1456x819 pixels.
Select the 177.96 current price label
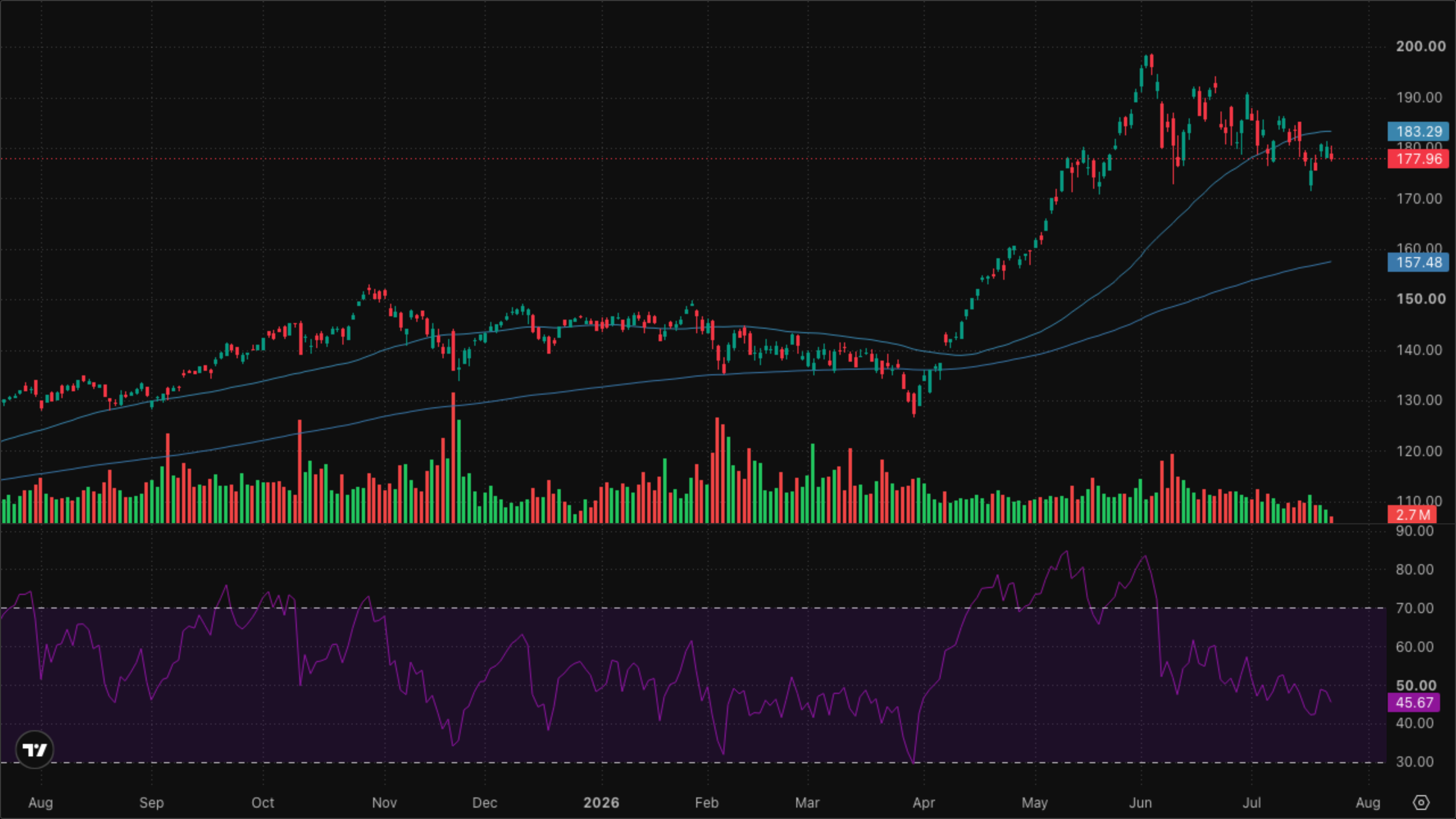1418,159
